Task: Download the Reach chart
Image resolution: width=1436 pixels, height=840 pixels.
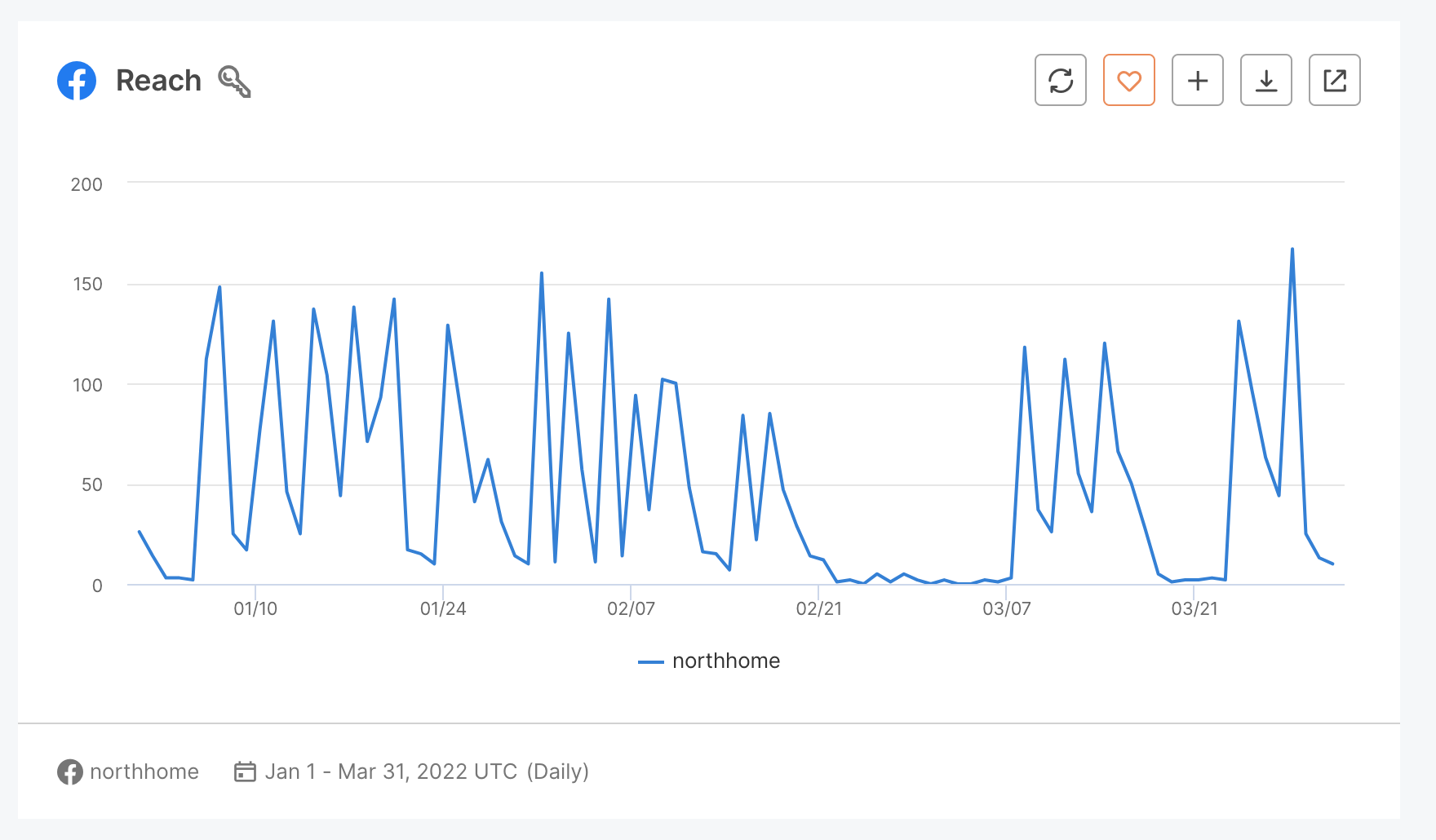Action: click(x=1265, y=80)
